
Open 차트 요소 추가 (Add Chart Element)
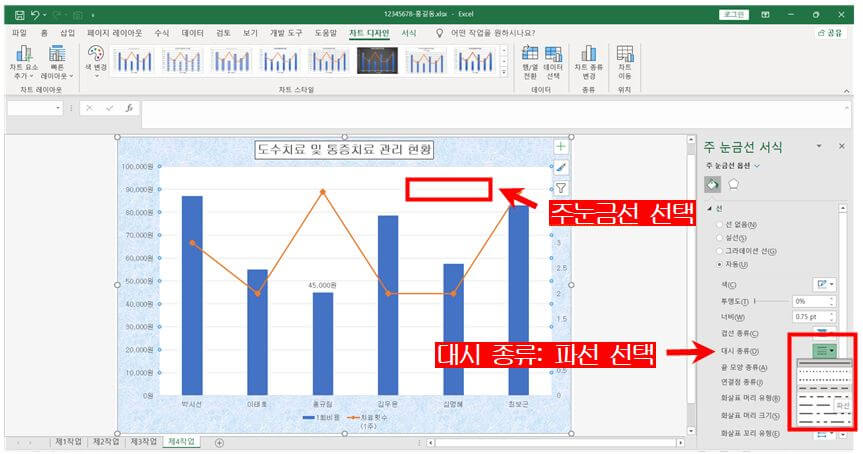coord(24,62)
